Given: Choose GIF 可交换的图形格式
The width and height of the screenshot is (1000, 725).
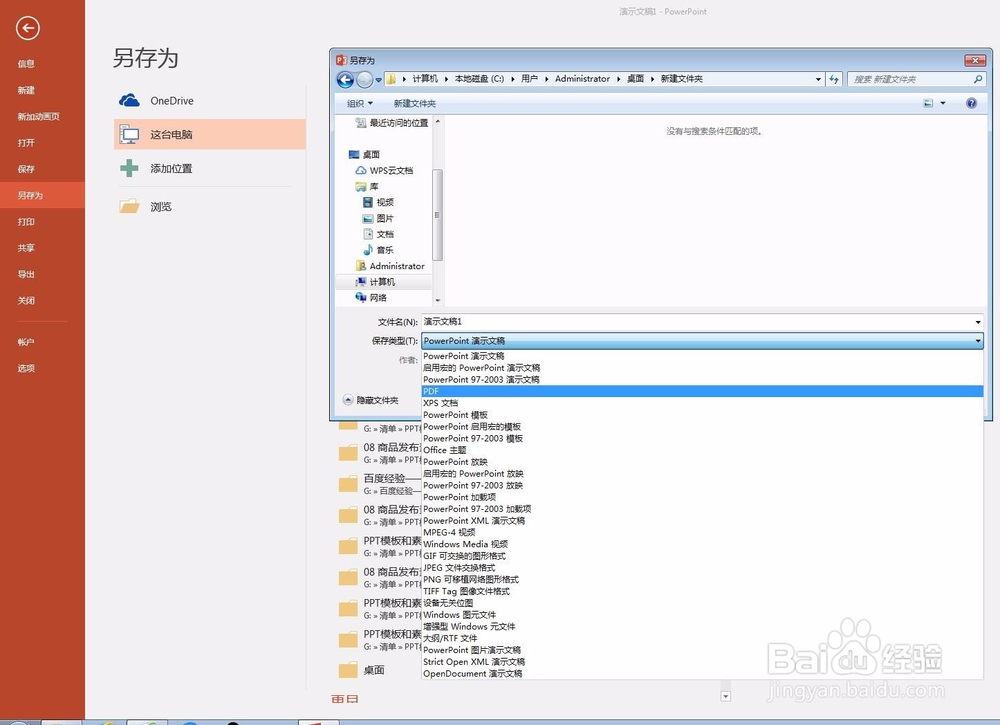Looking at the screenshot, I should 702,556.
